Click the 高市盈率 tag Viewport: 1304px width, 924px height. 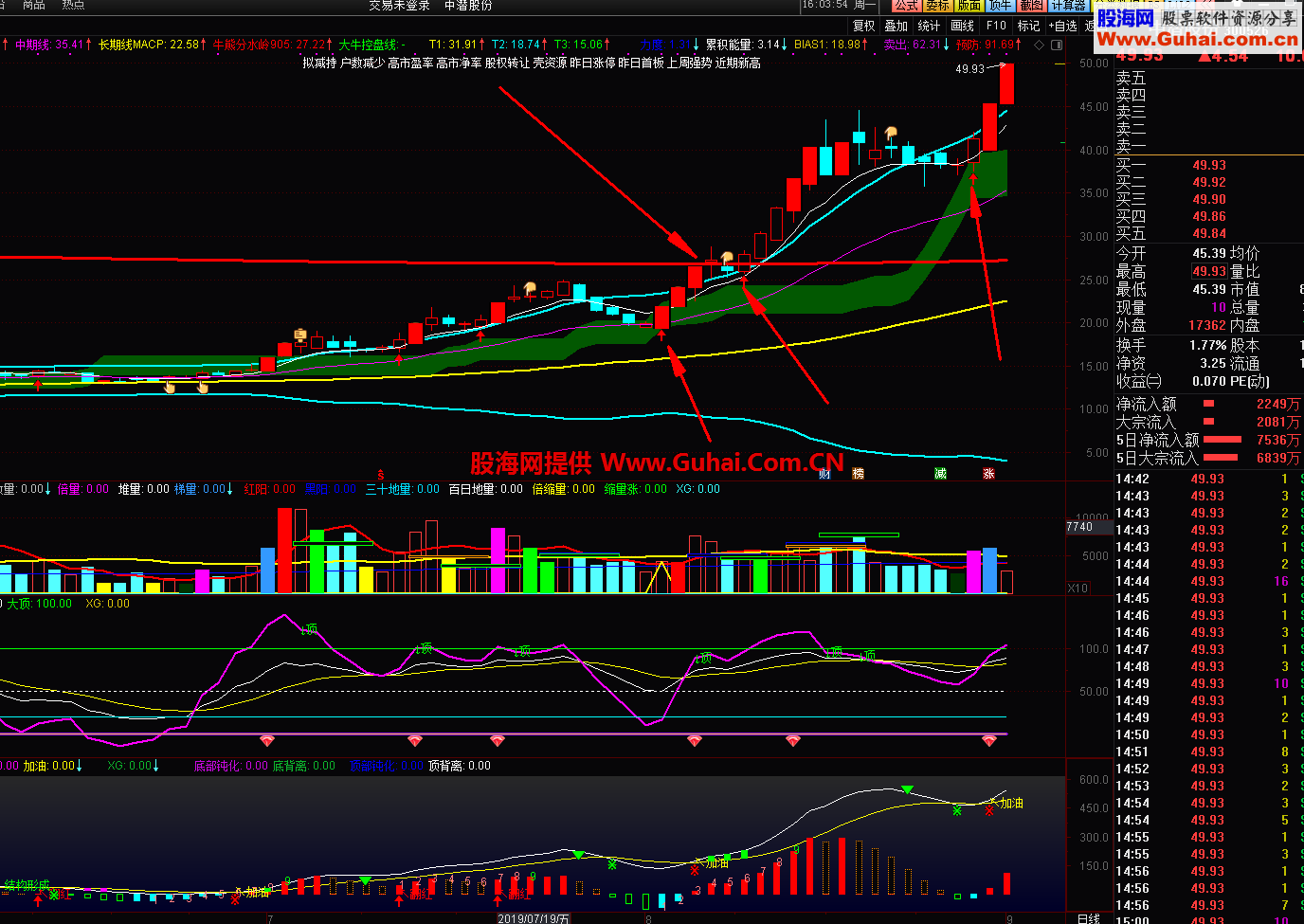click(410, 63)
